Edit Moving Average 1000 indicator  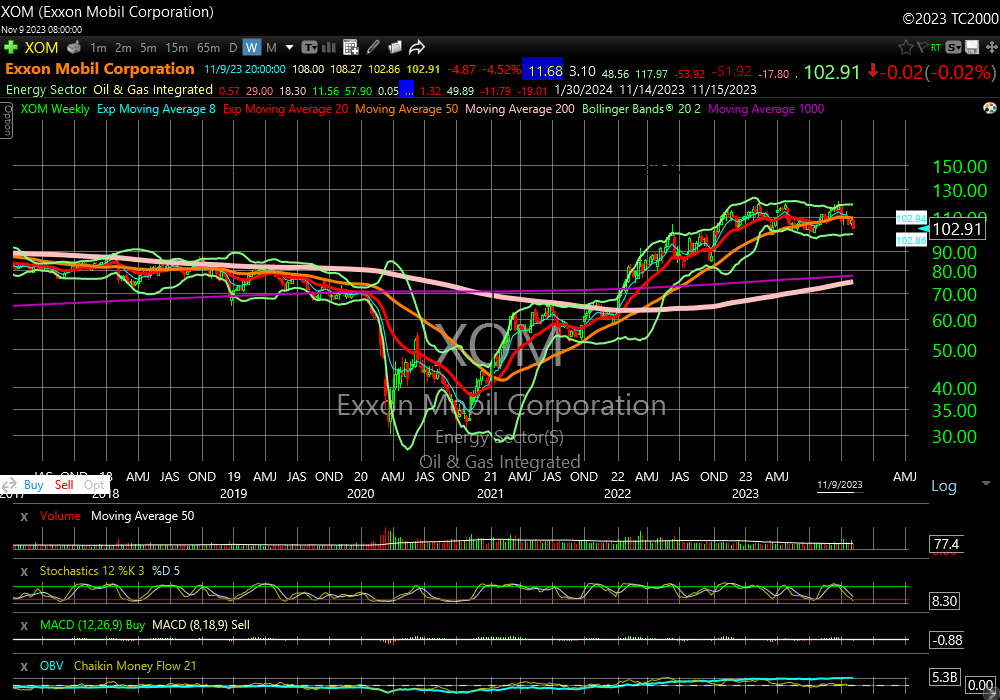tap(766, 109)
